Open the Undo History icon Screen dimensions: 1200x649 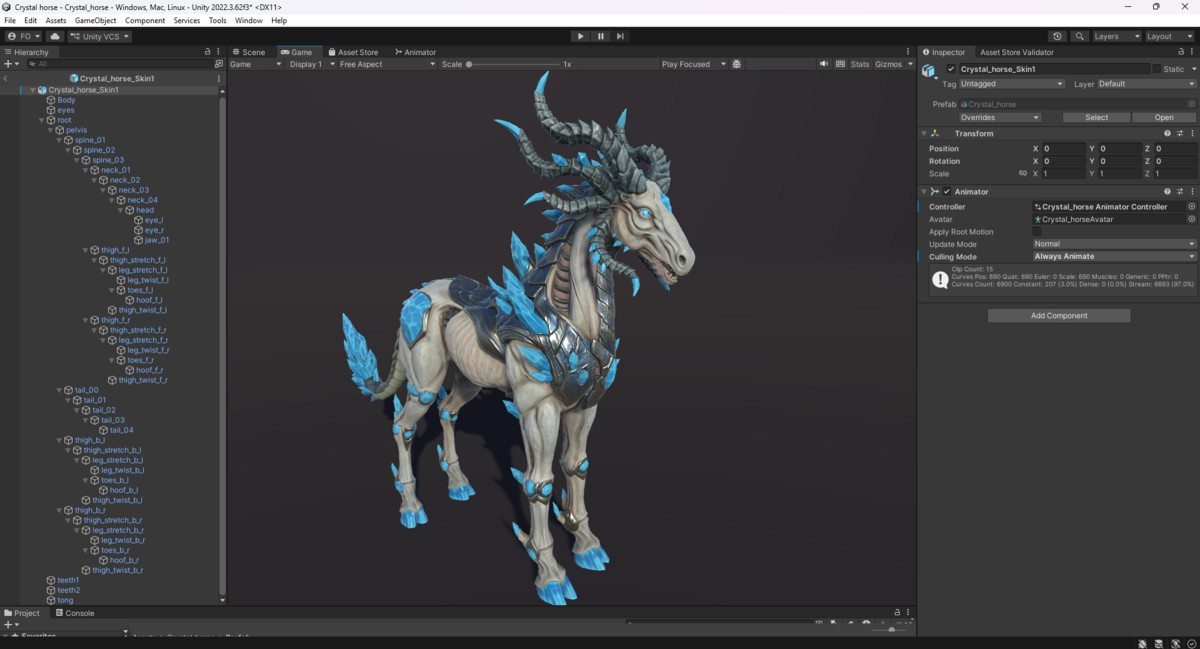[x=1058, y=36]
